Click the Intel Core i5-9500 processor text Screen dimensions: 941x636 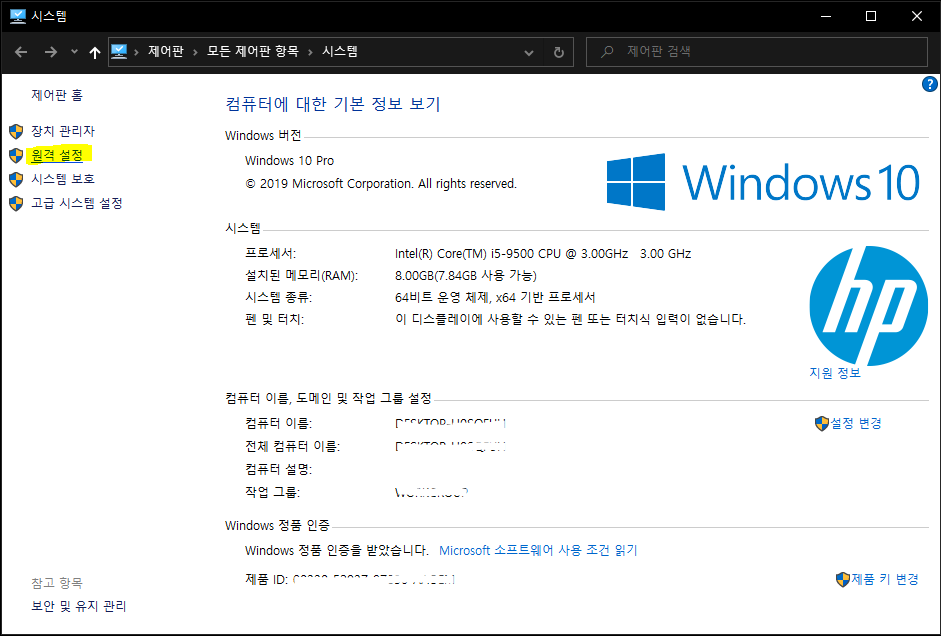543,254
